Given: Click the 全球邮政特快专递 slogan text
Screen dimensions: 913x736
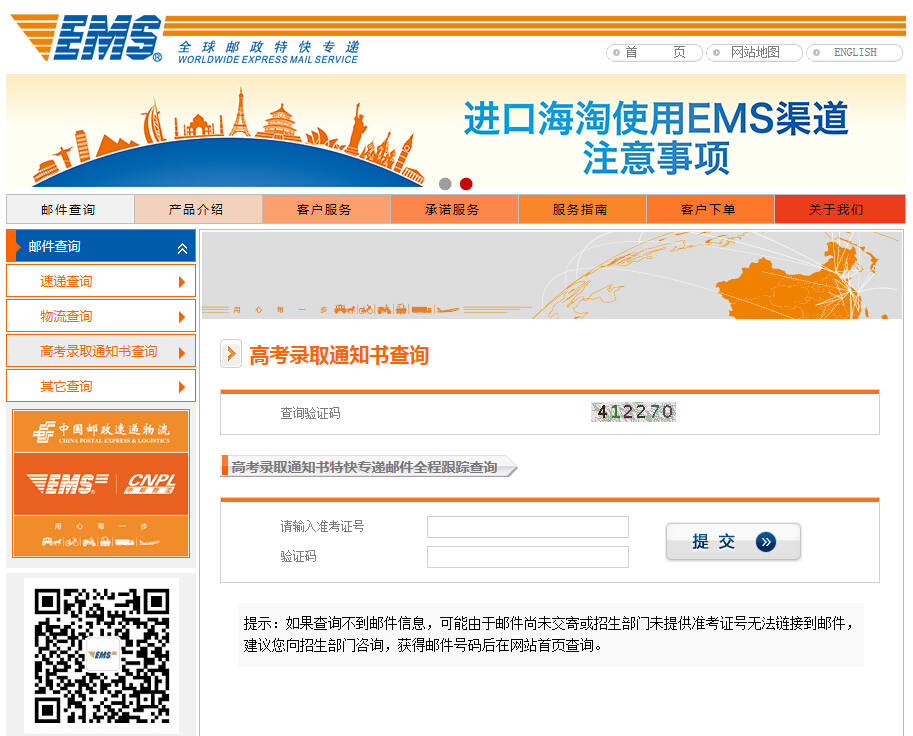Looking at the screenshot, I should (268, 47).
